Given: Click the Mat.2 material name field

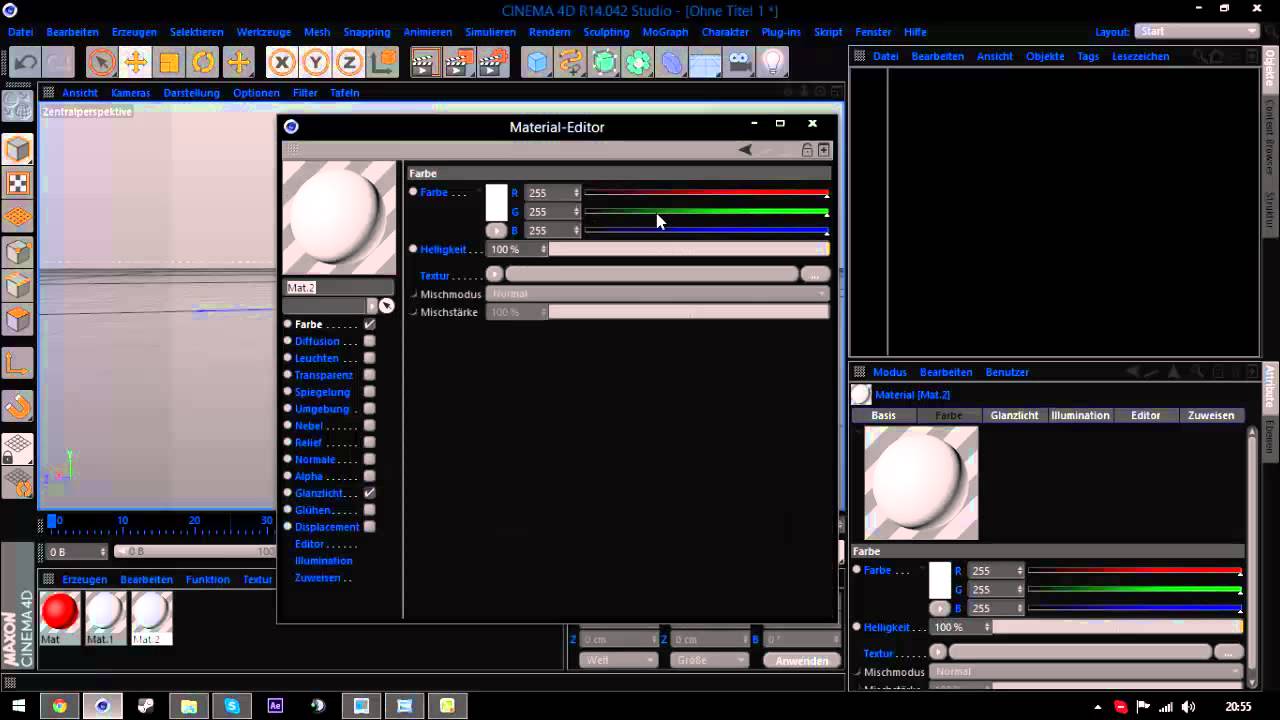Looking at the screenshot, I should (339, 287).
